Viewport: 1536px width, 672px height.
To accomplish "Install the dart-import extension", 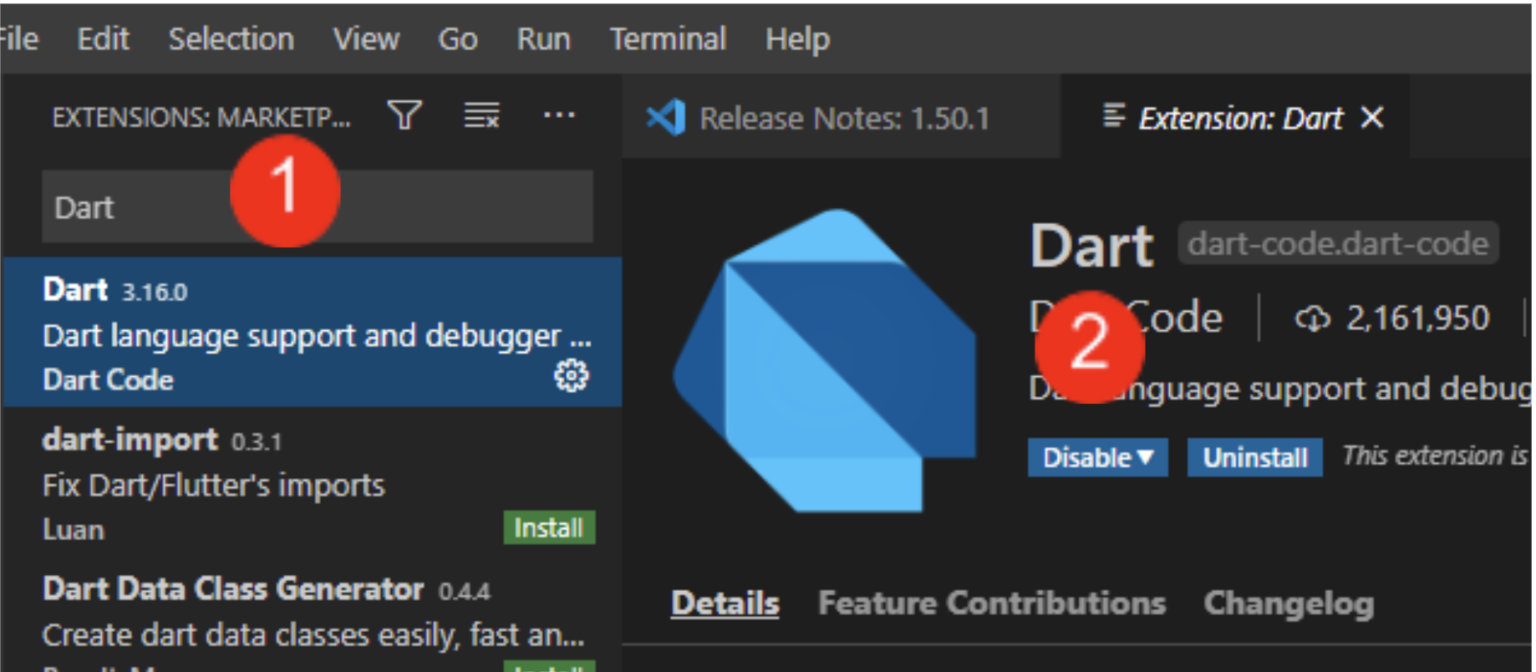I will tap(549, 527).
